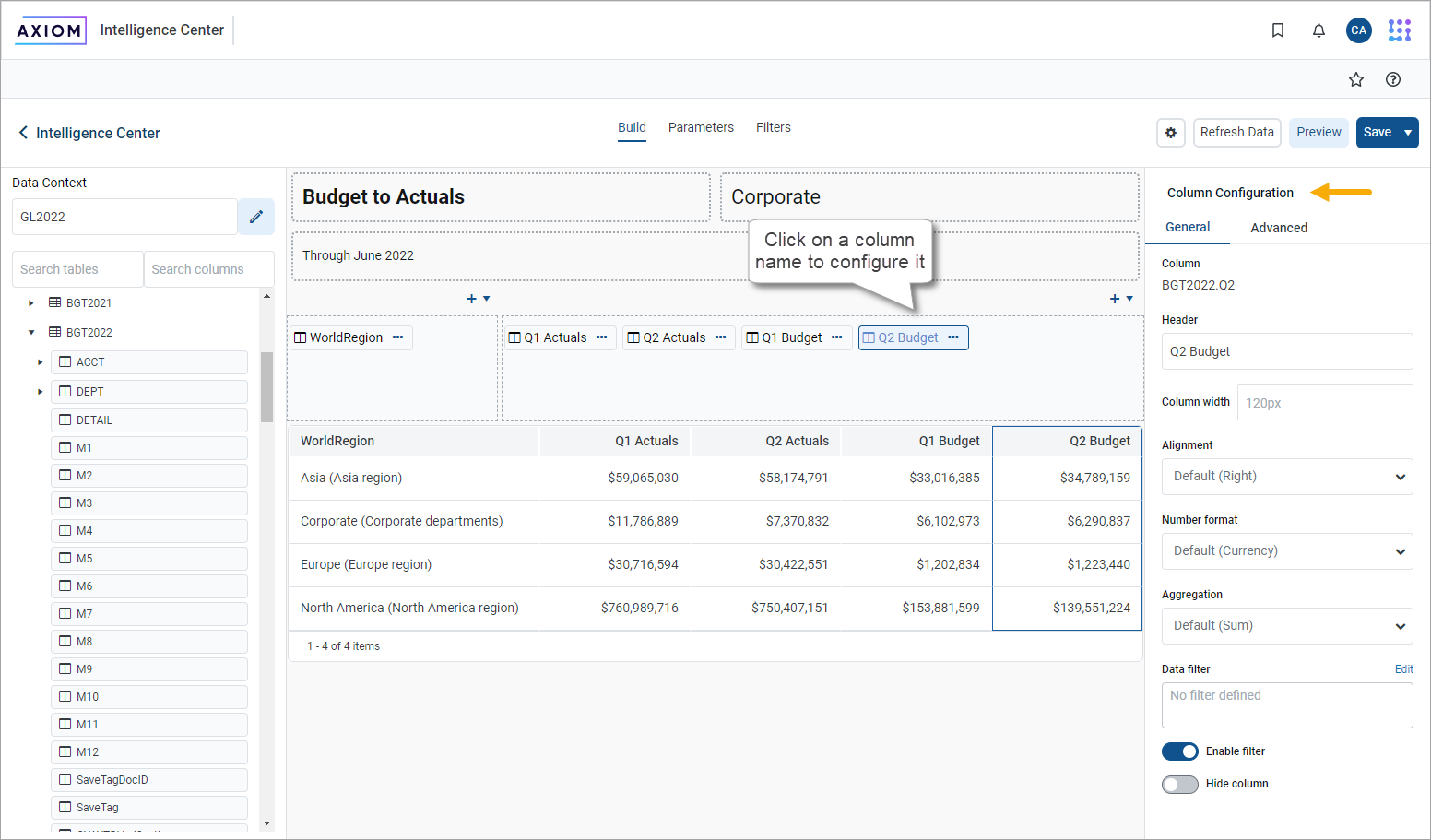Edit the Data filter via the Edit link
1431x840 pixels.
(1403, 668)
